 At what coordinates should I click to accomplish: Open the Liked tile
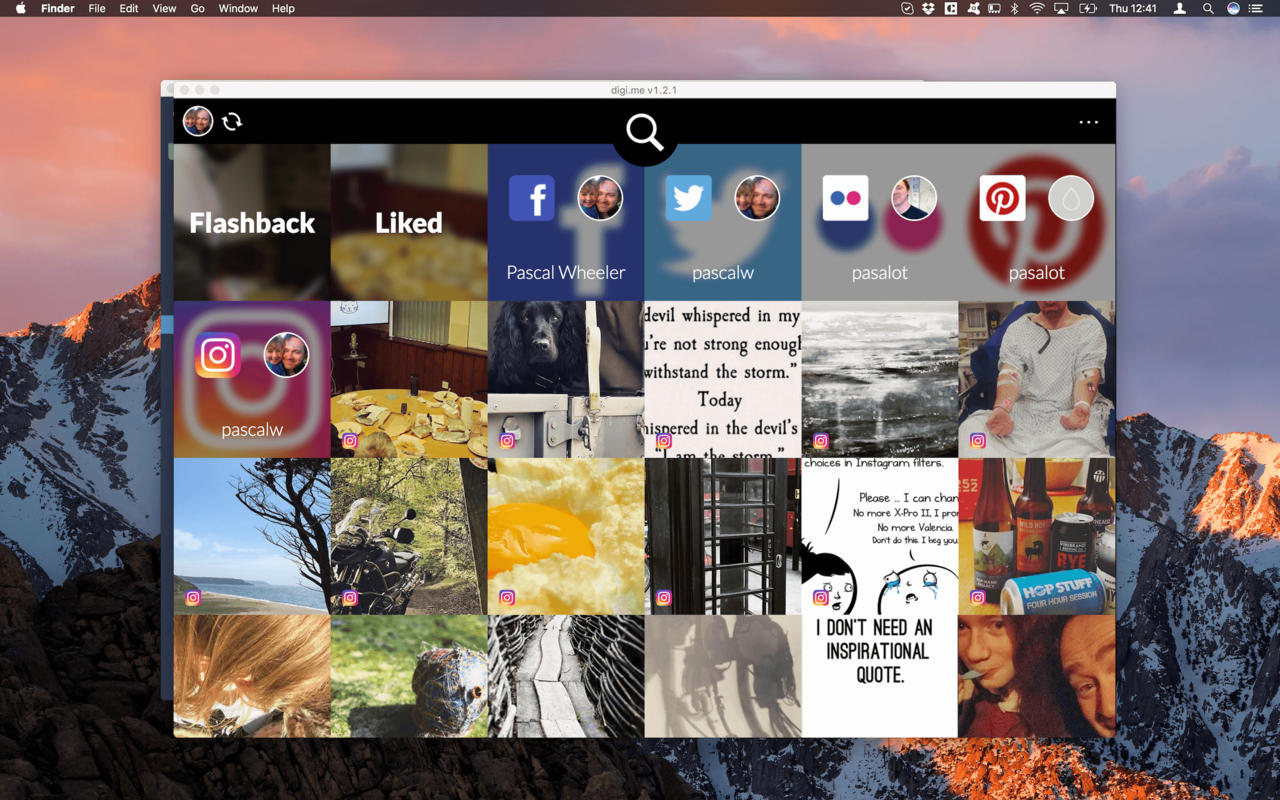click(x=409, y=222)
